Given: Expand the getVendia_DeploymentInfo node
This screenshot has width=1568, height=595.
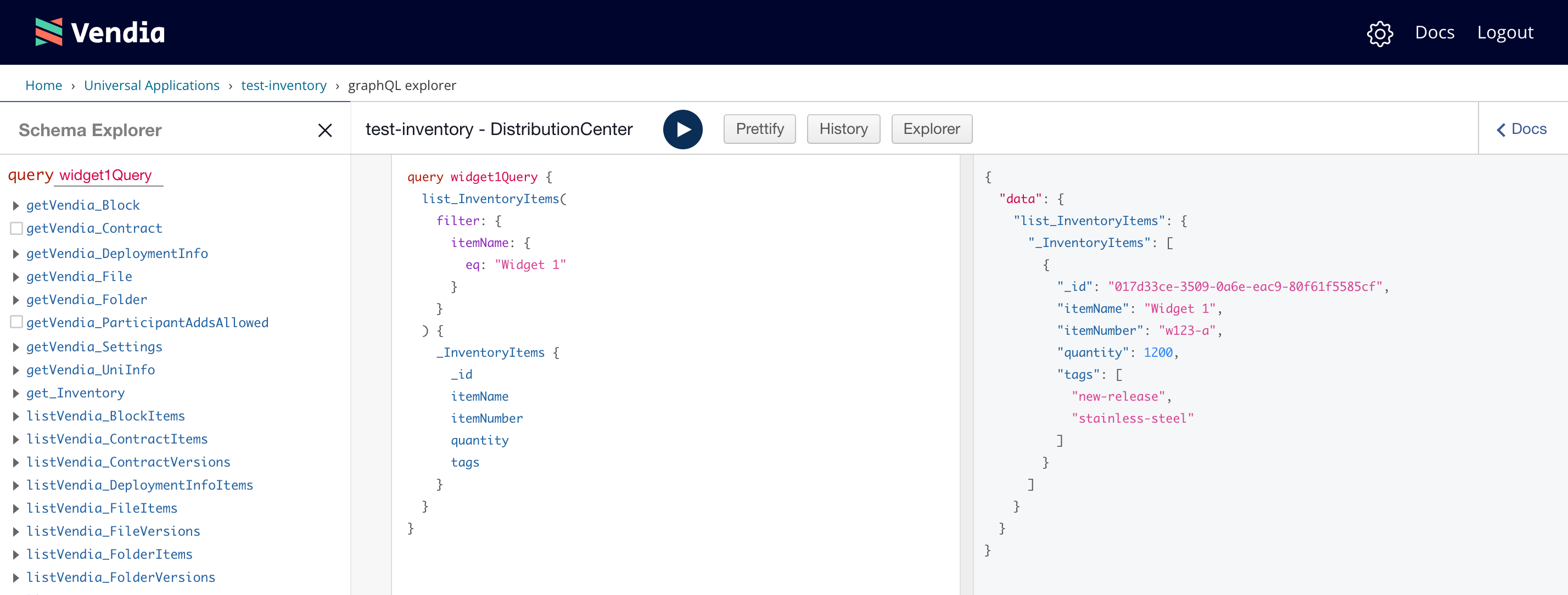Looking at the screenshot, I should [16, 254].
